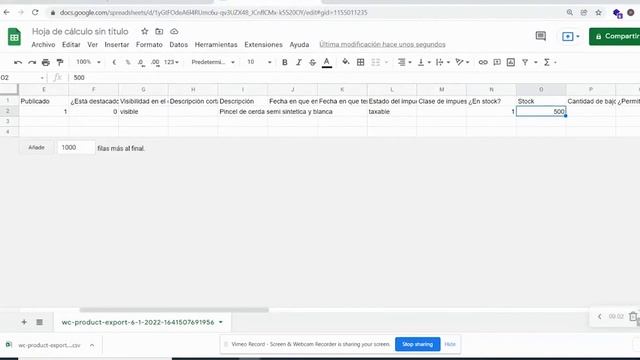640x360 pixels.
Task: Click the rows count input field
Action: (x=76, y=147)
